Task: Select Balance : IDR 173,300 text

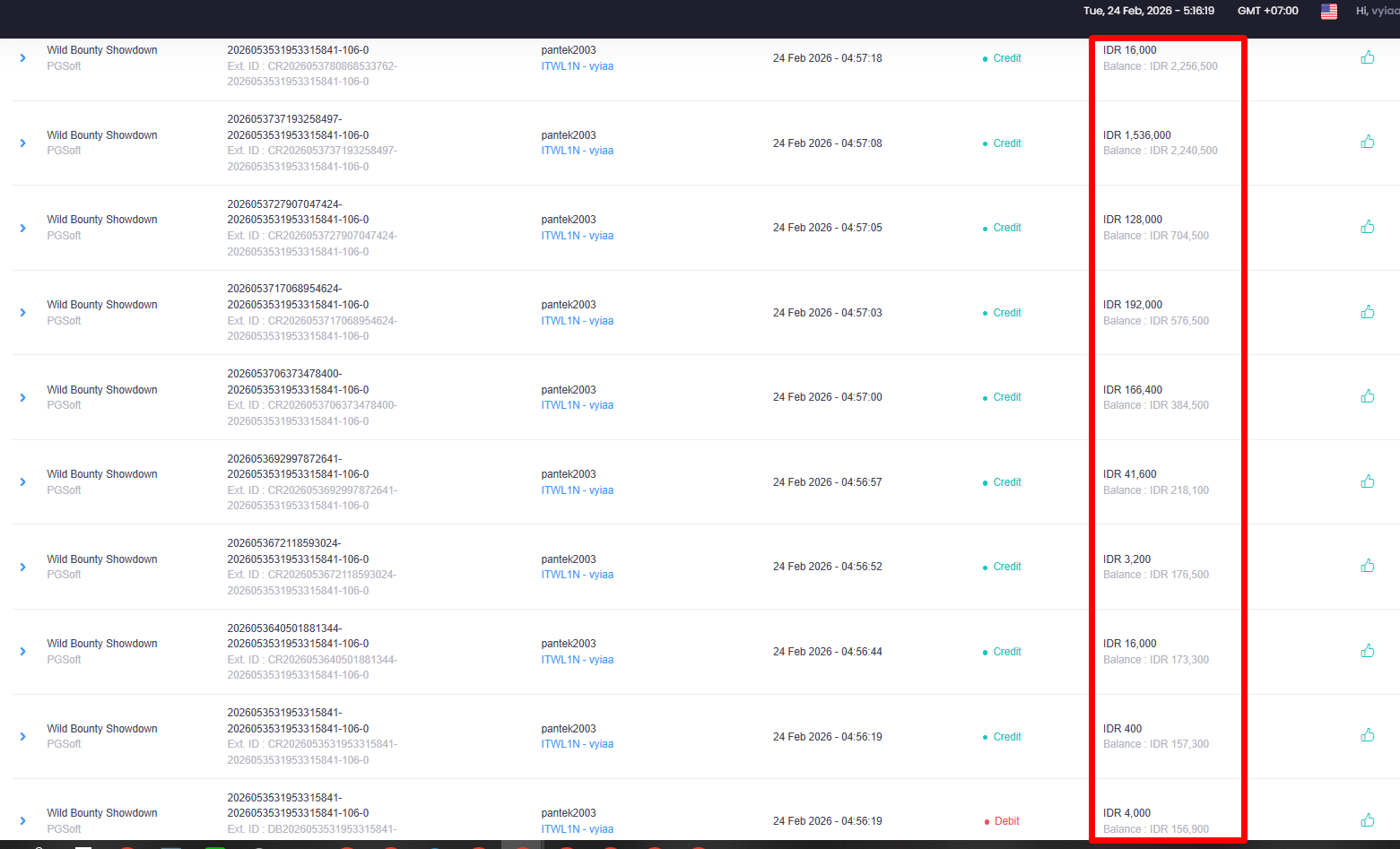Action: (1156, 660)
